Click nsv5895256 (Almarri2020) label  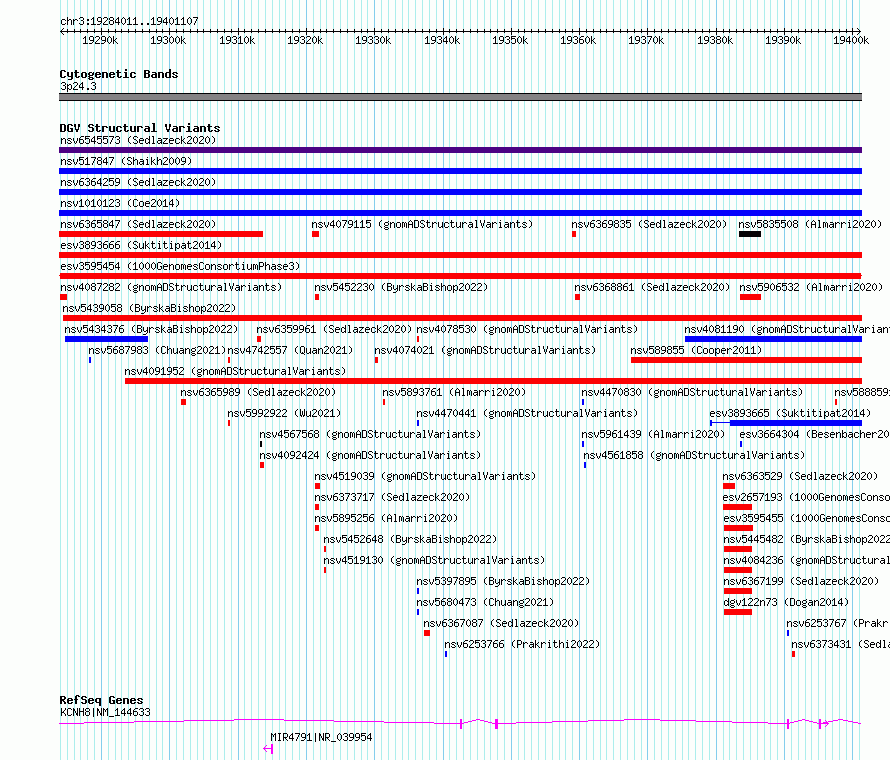click(x=386, y=518)
